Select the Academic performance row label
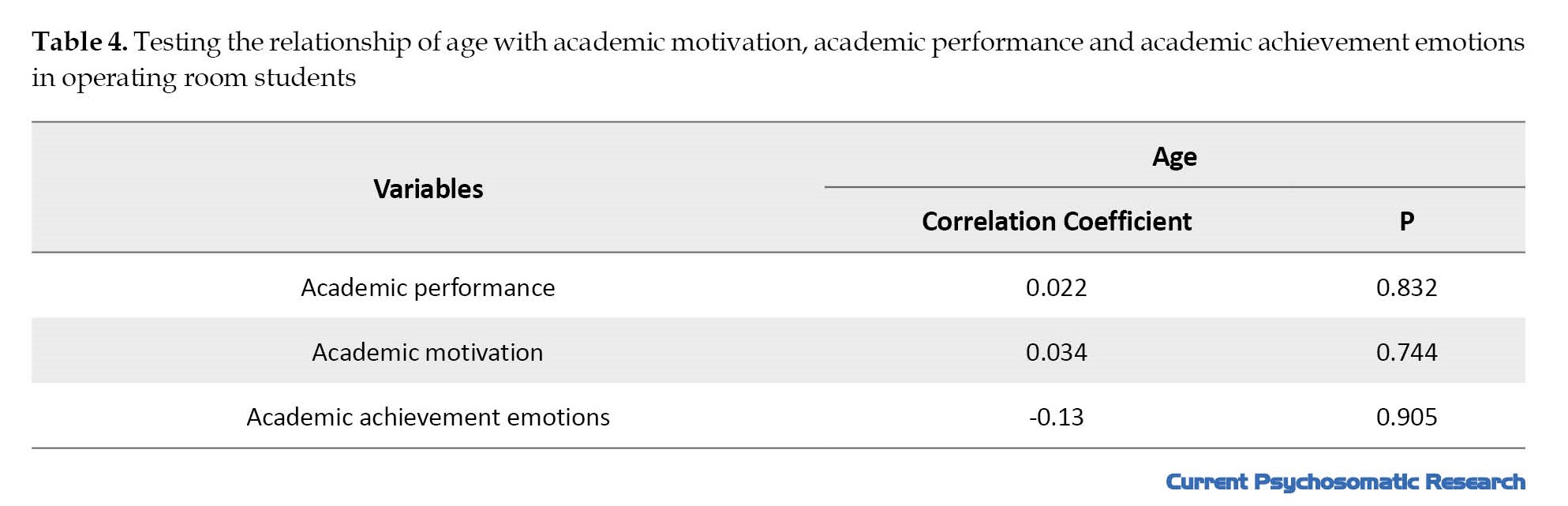Screen dimensions: 1568x506 pos(428,287)
